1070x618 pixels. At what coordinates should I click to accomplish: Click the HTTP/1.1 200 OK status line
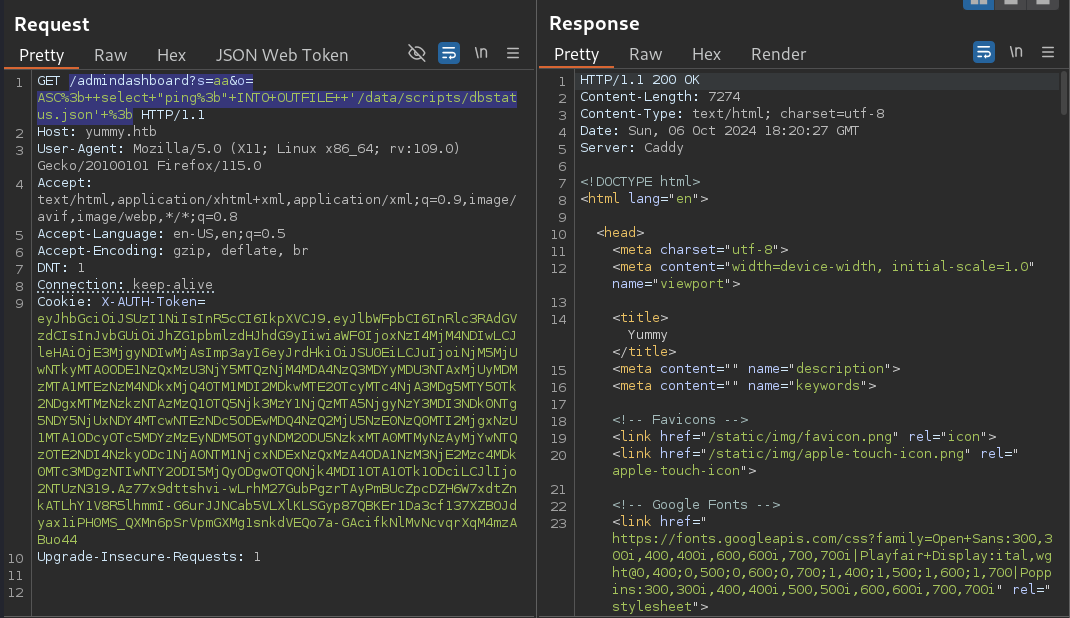coord(640,80)
